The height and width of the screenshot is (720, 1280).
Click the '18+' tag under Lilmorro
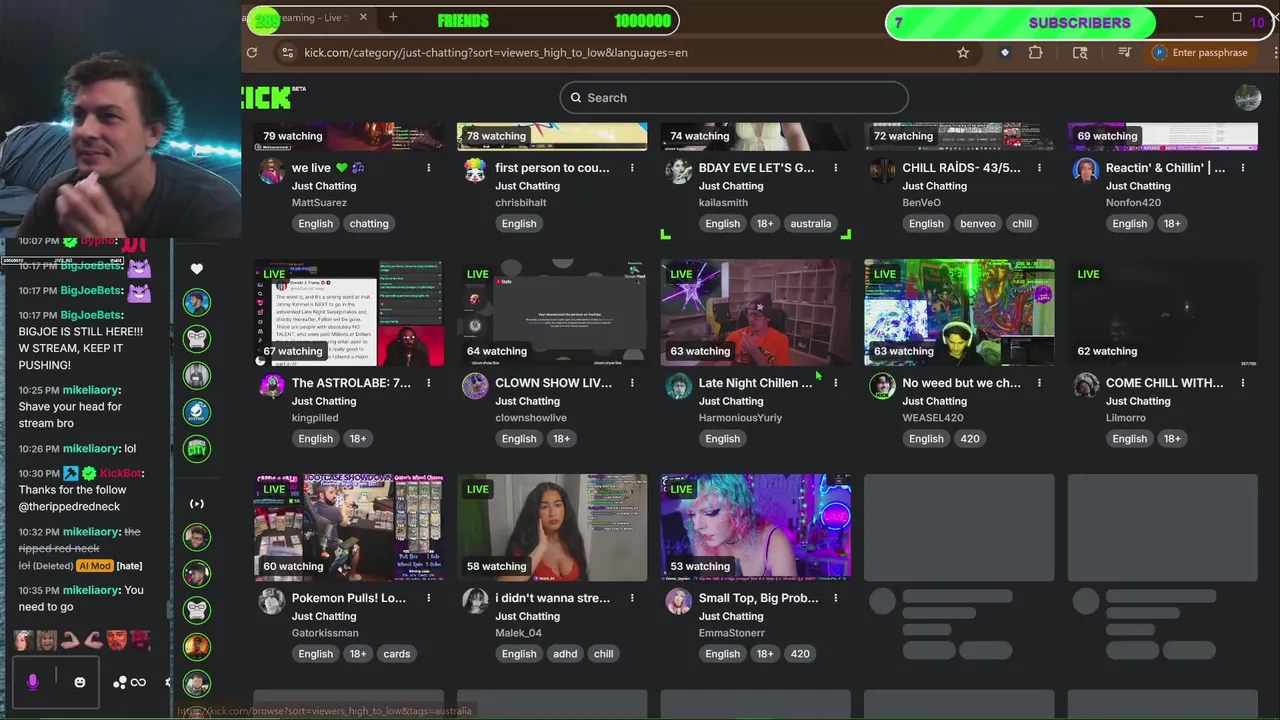pyautogui.click(x=1172, y=439)
